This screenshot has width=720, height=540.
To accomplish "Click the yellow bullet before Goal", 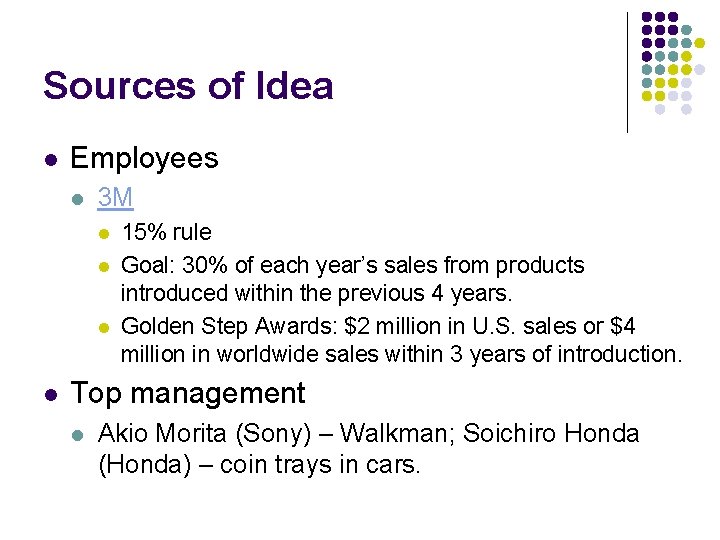I will coord(103,266).
